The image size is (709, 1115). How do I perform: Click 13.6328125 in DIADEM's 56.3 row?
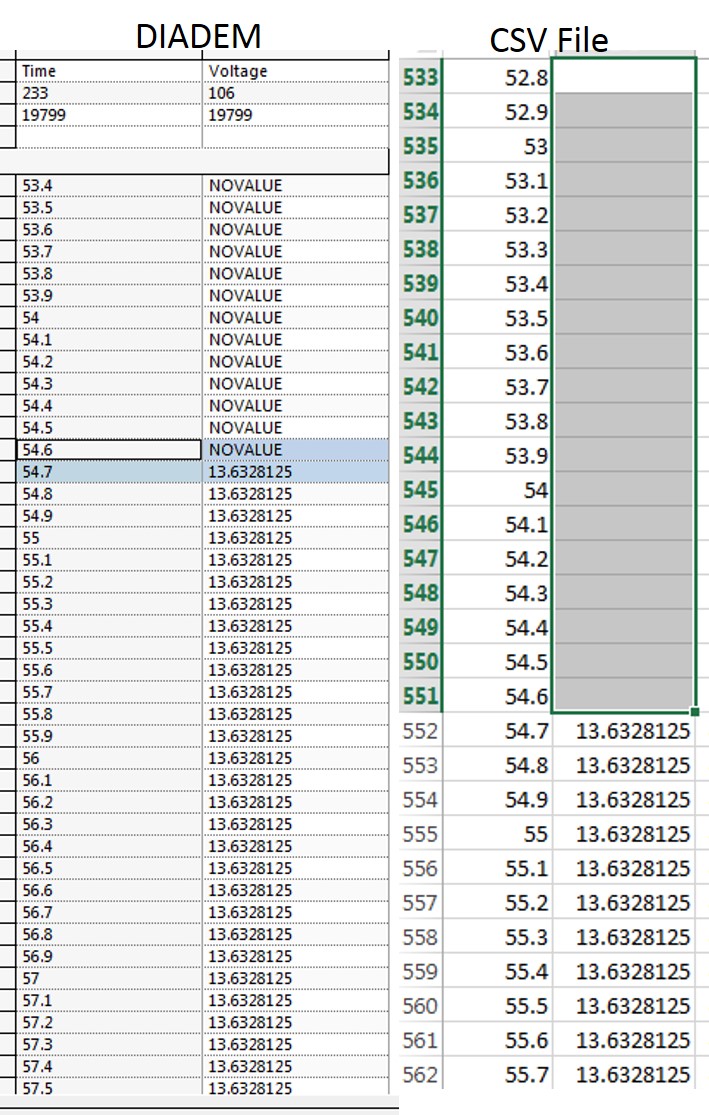click(296, 825)
